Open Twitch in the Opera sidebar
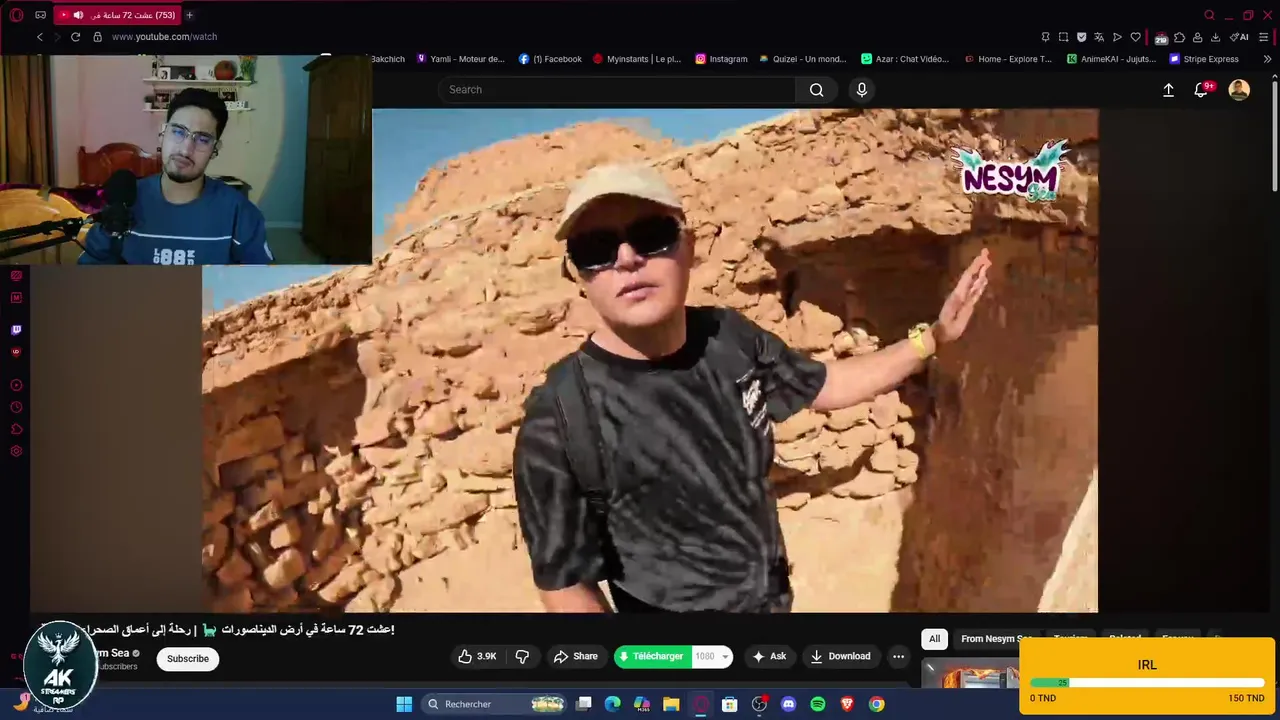 click(16, 330)
